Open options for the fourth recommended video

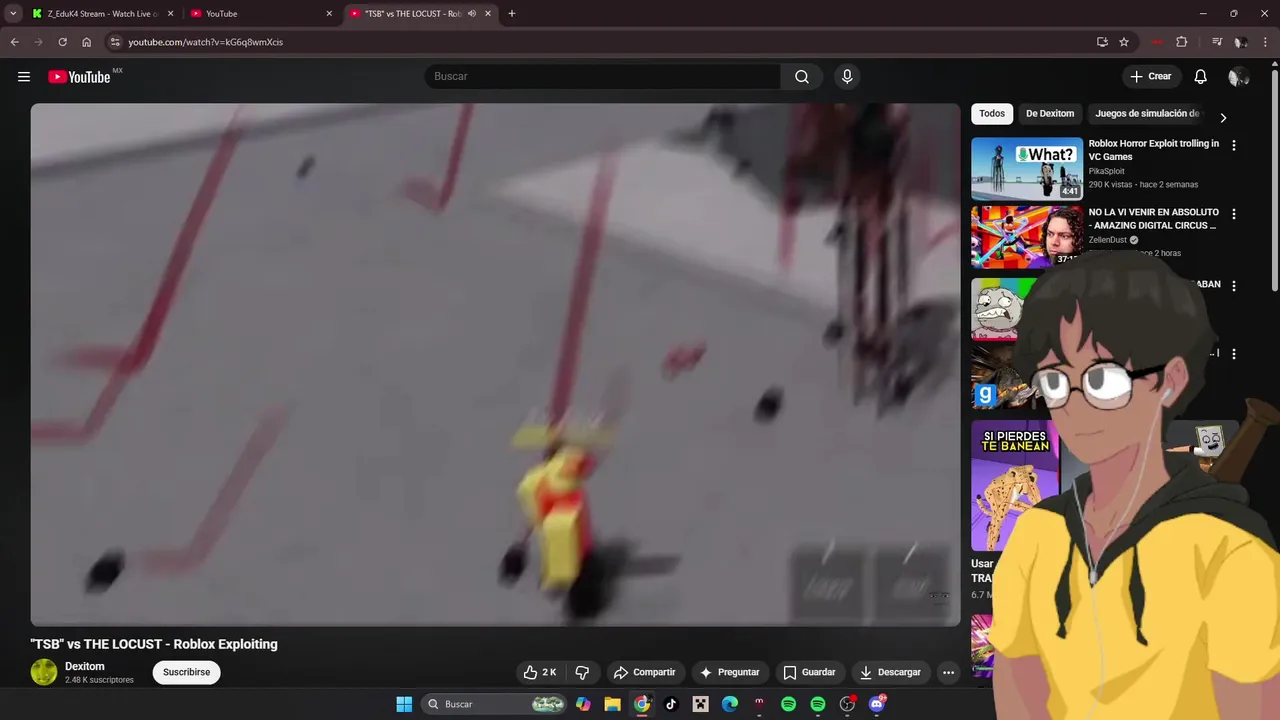point(1234,354)
